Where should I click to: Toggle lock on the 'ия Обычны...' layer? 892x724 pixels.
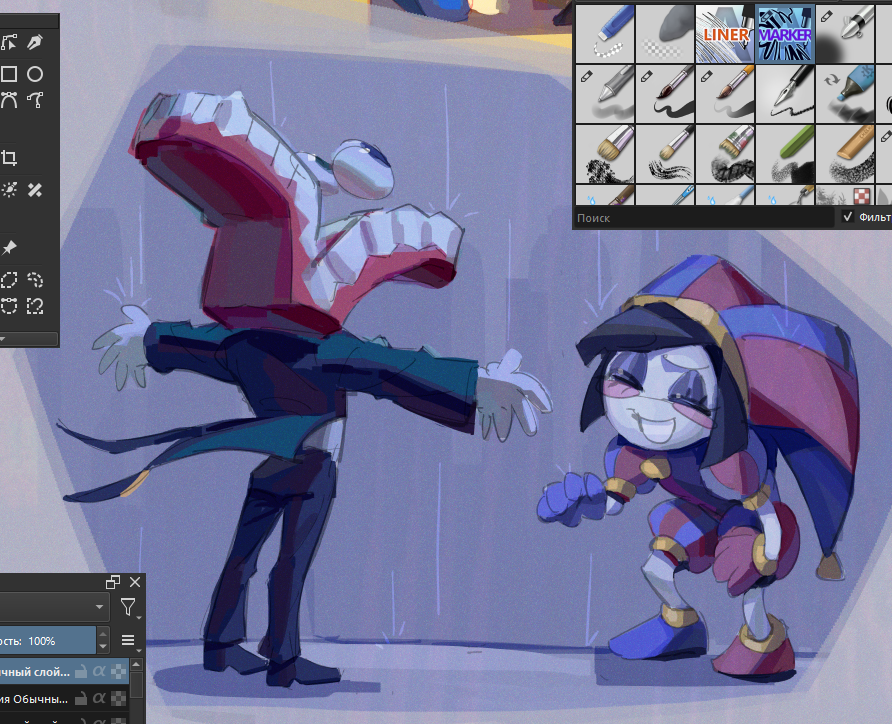point(81,698)
